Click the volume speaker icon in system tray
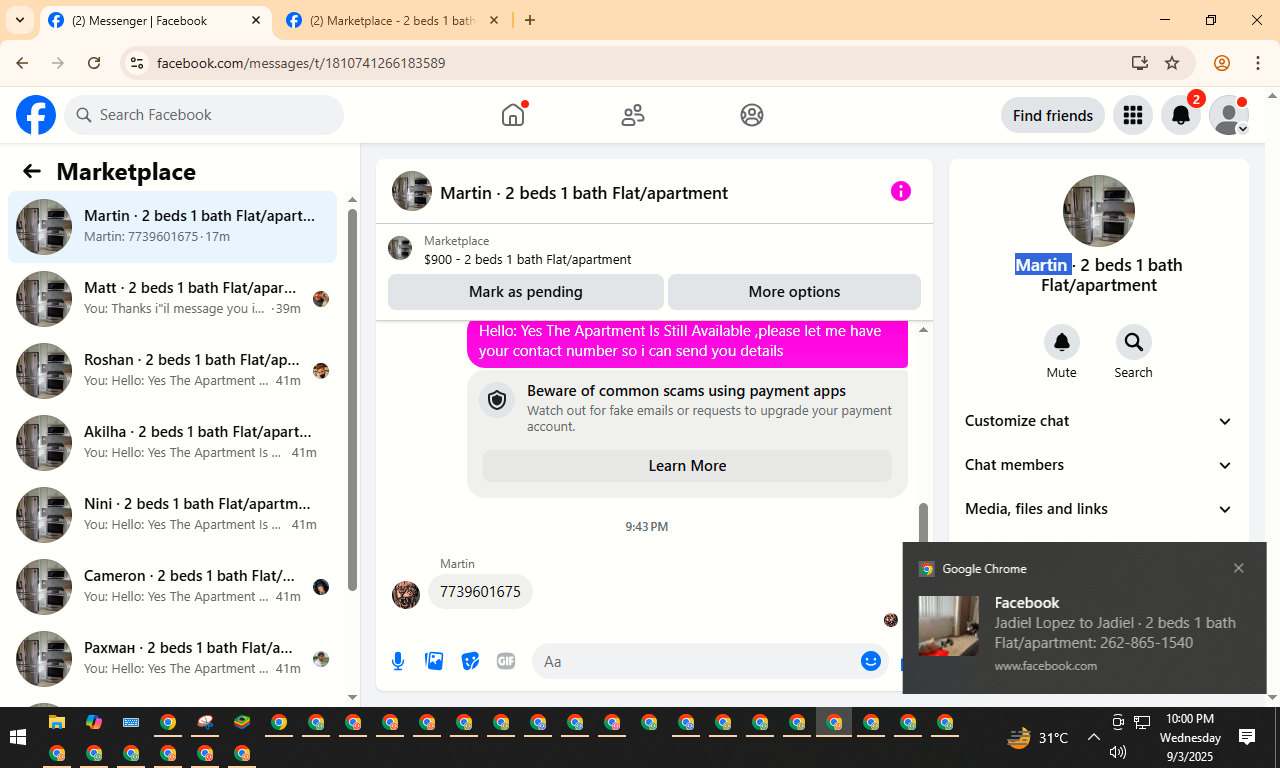Image resolution: width=1280 pixels, height=768 pixels. (x=1118, y=752)
